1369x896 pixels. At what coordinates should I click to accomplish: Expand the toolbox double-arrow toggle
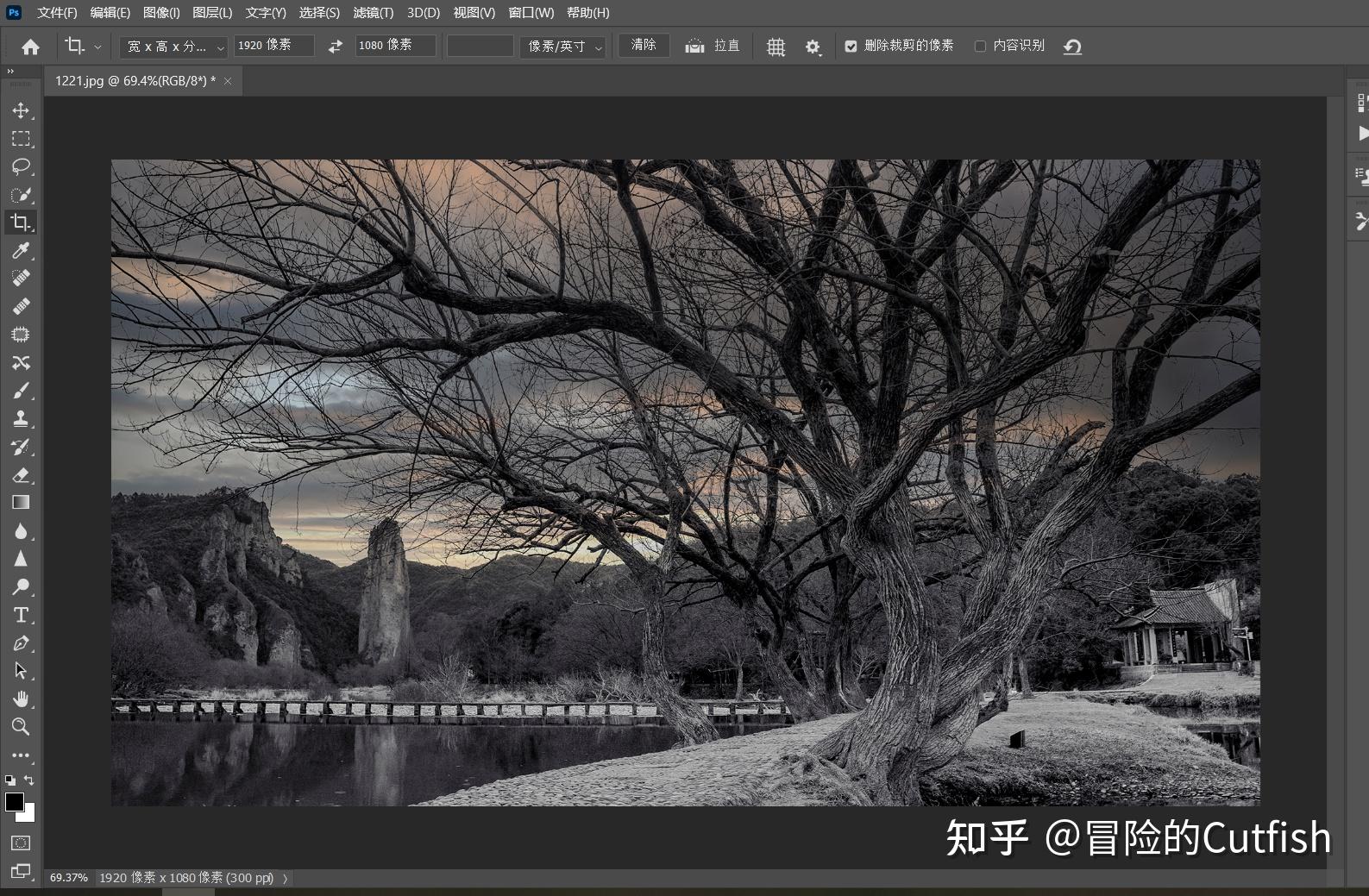click(10, 72)
